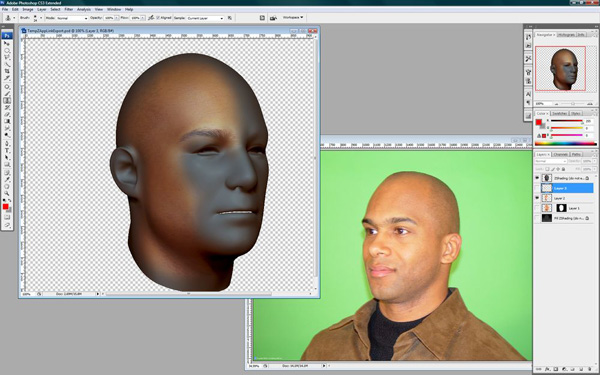Select the Gradient tool
The width and height of the screenshot is (600, 375).
point(7,121)
